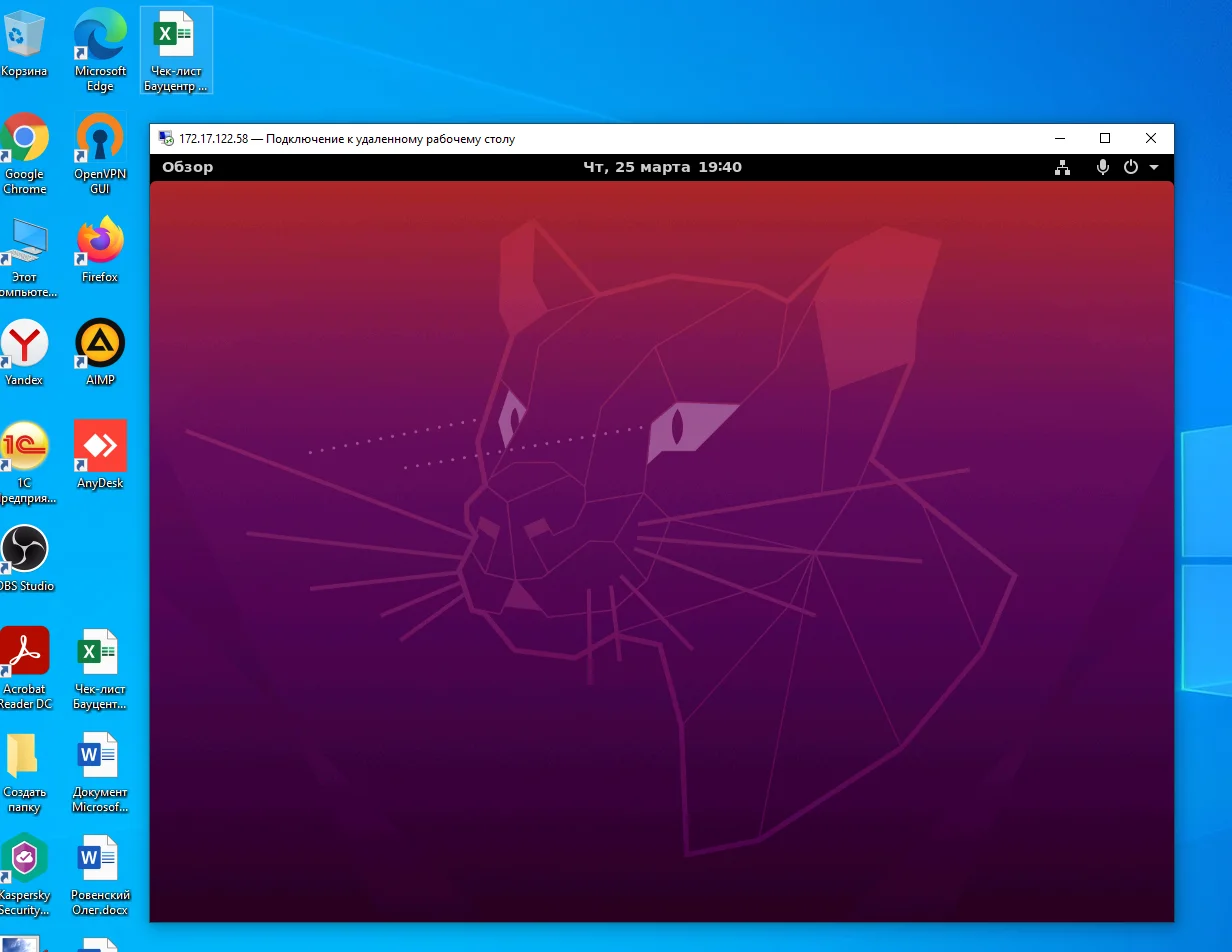Screen dimensions: 1232x952
Task: Select the Ровенский Олег.docx document
Action: [x=100, y=860]
